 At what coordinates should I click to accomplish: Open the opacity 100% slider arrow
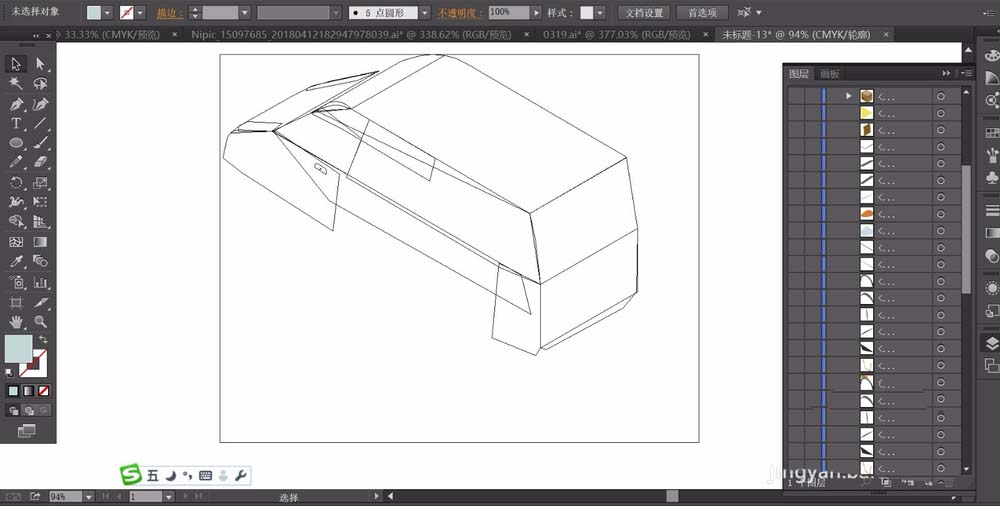[536, 13]
